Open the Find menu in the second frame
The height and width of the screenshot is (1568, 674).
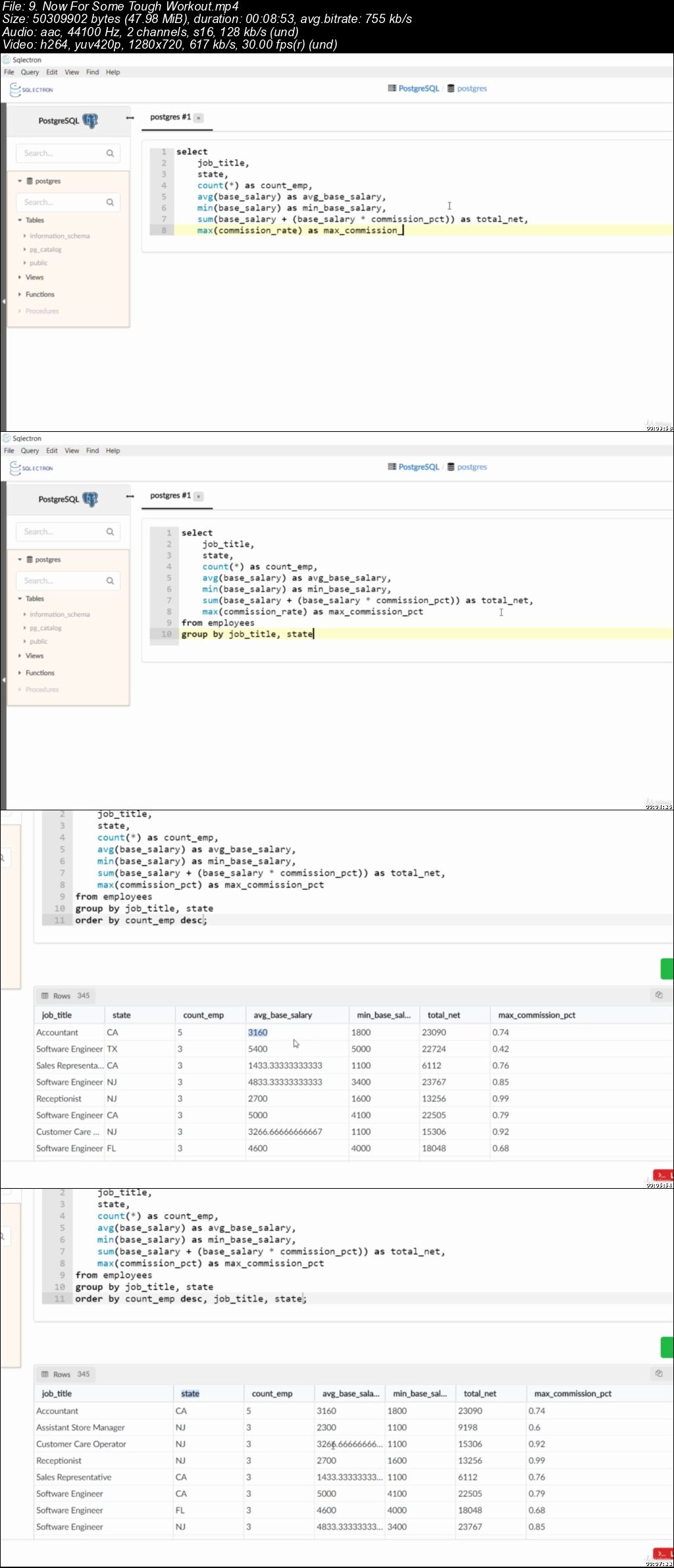tap(92, 451)
